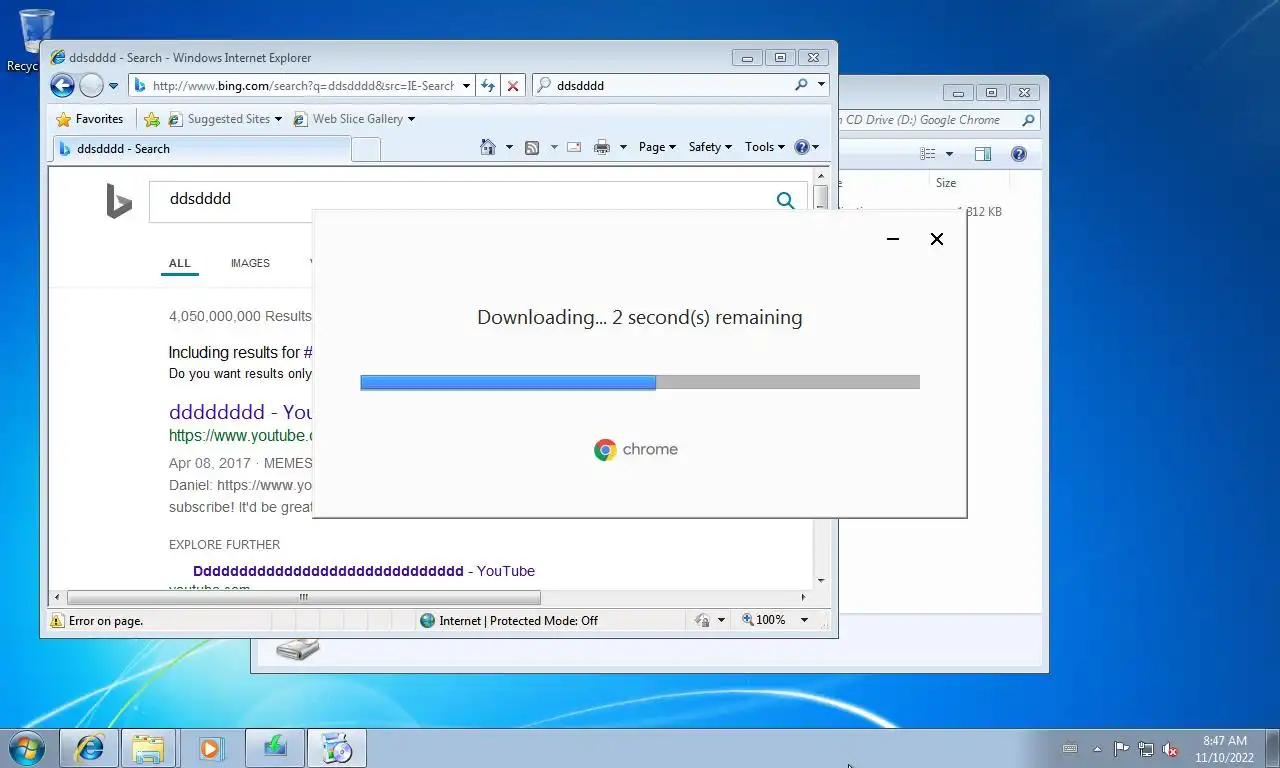This screenshot has height=768, width=1280.
Task: Open the Dddddddd... - YouTube explore link
Action: 364,571
